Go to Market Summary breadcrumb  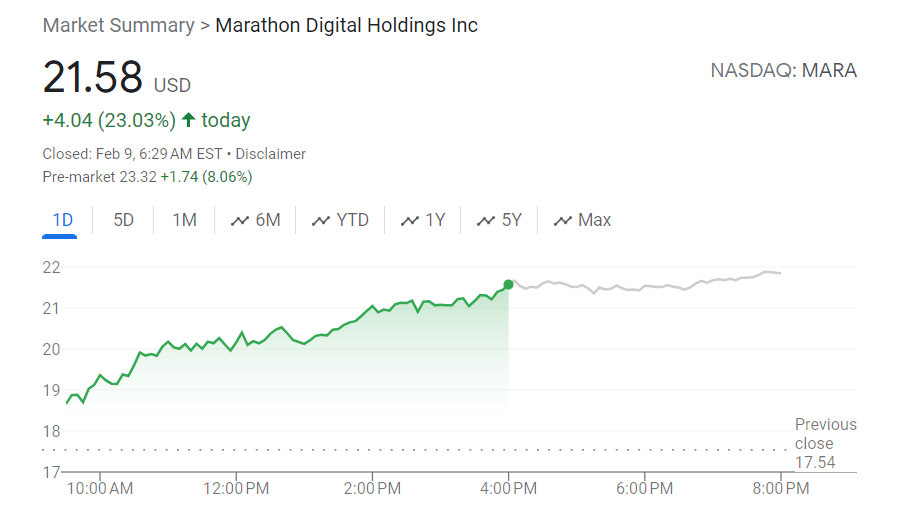pyautogui.click(x=118, y=25)
